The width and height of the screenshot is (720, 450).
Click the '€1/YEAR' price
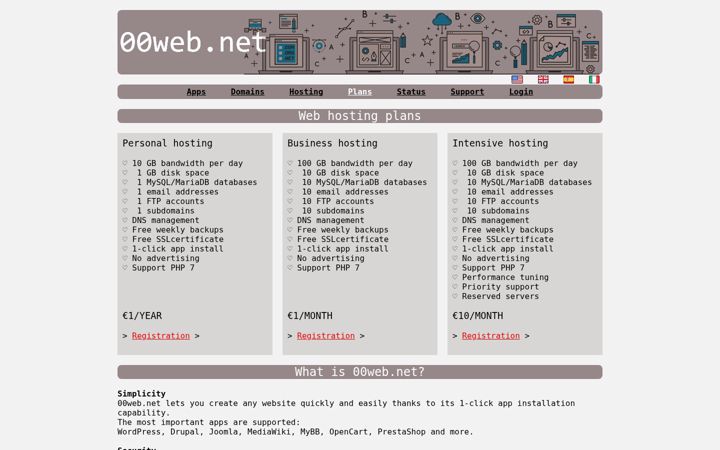(142, 316)
